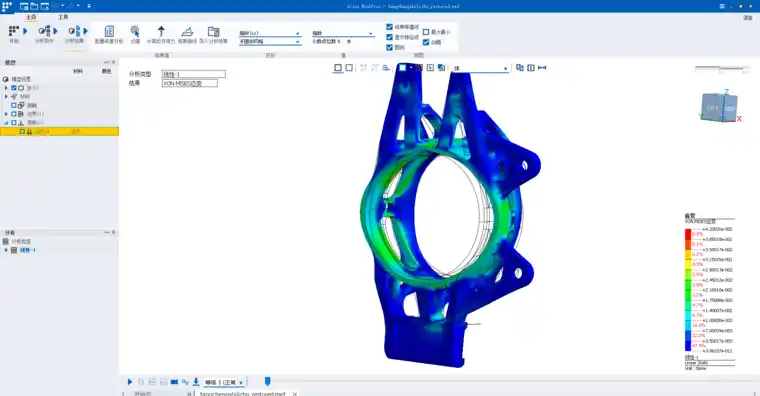Image resolution: width=760 pixels, height=396 pixels.
Task: Check the highlighted load item's checkbox
Action: (22, 131)
